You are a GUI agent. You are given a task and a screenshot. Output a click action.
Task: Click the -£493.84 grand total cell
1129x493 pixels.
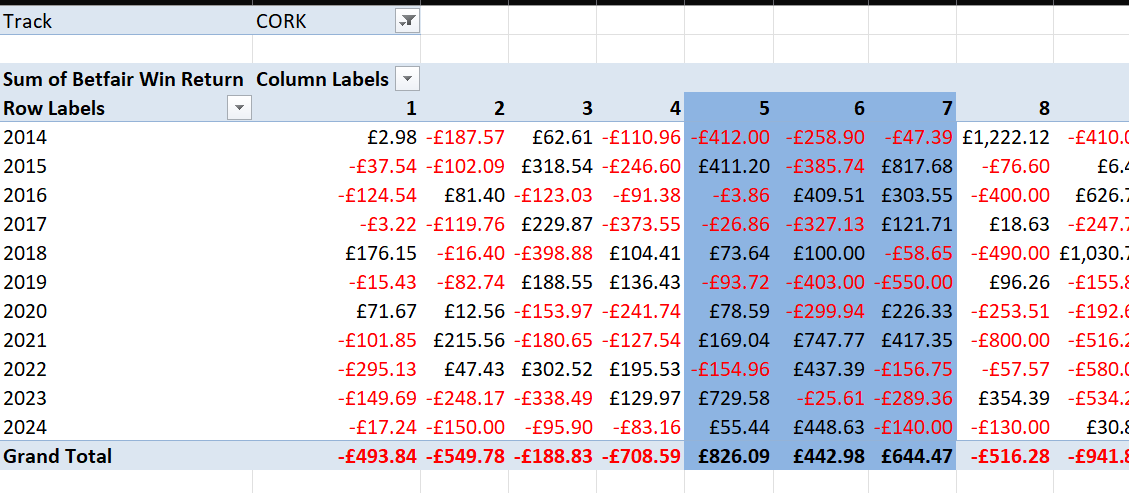(x=336, y=456)
